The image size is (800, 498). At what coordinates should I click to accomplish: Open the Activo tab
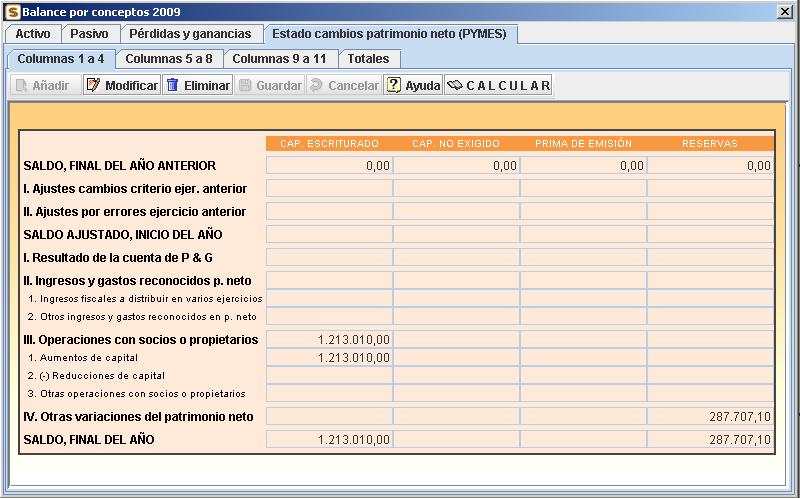(x=33, y=34)
